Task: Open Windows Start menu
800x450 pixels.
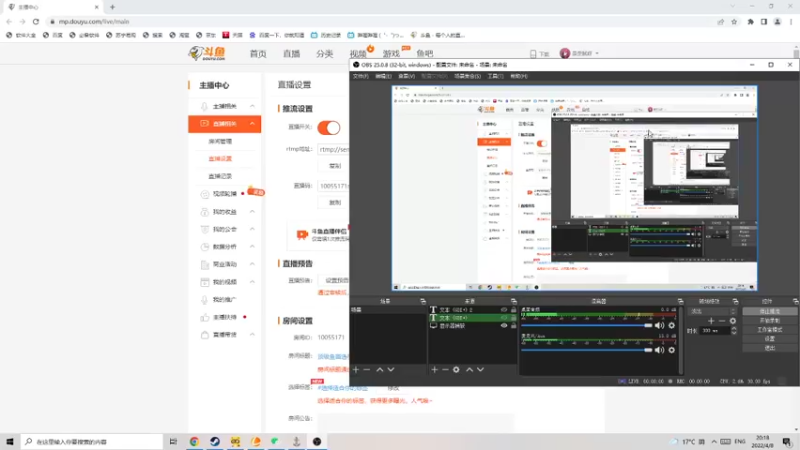Action: (10, 441)
